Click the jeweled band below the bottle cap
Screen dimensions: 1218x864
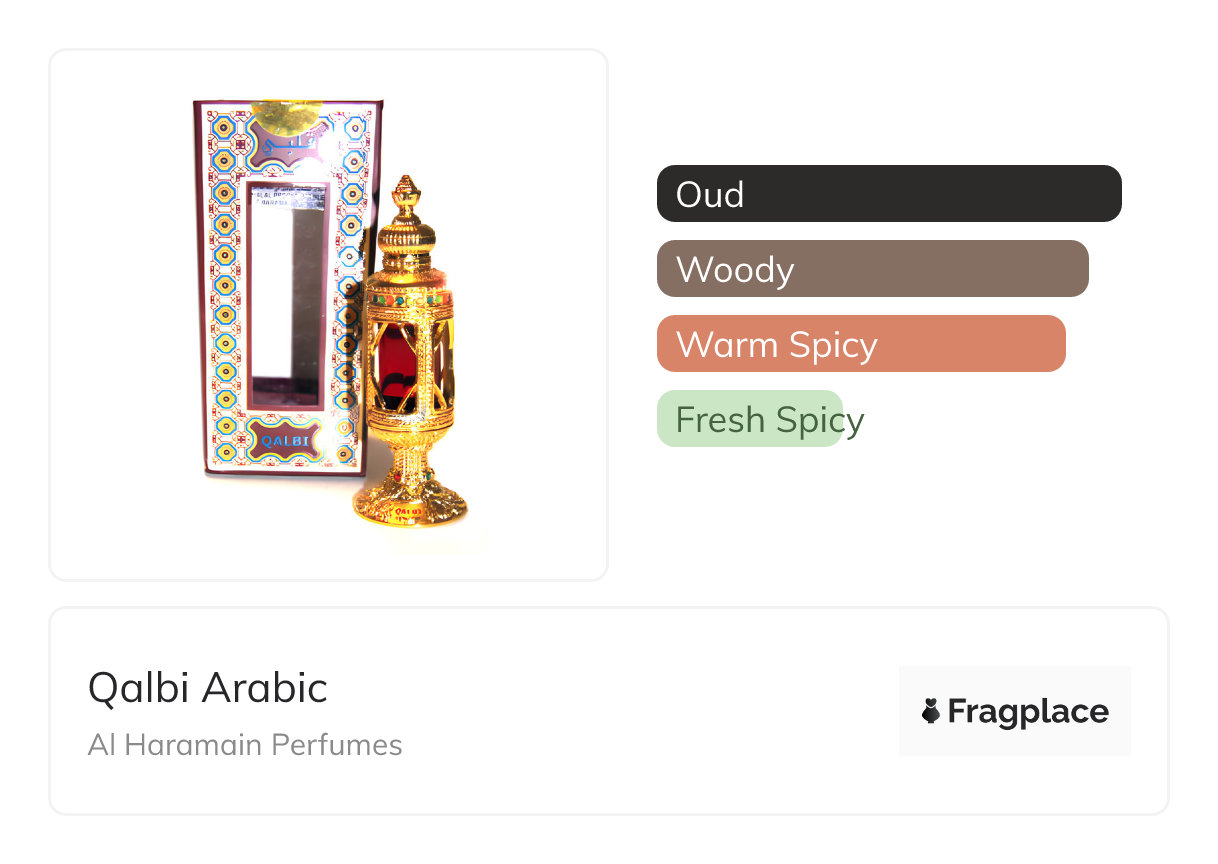(407, 297)
